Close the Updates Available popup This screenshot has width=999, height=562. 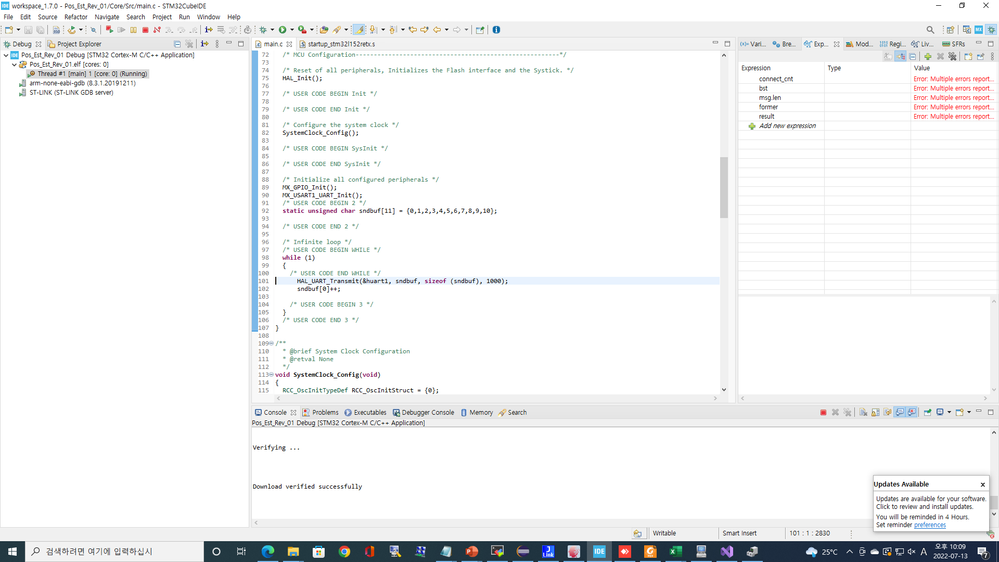click(982, 484)
